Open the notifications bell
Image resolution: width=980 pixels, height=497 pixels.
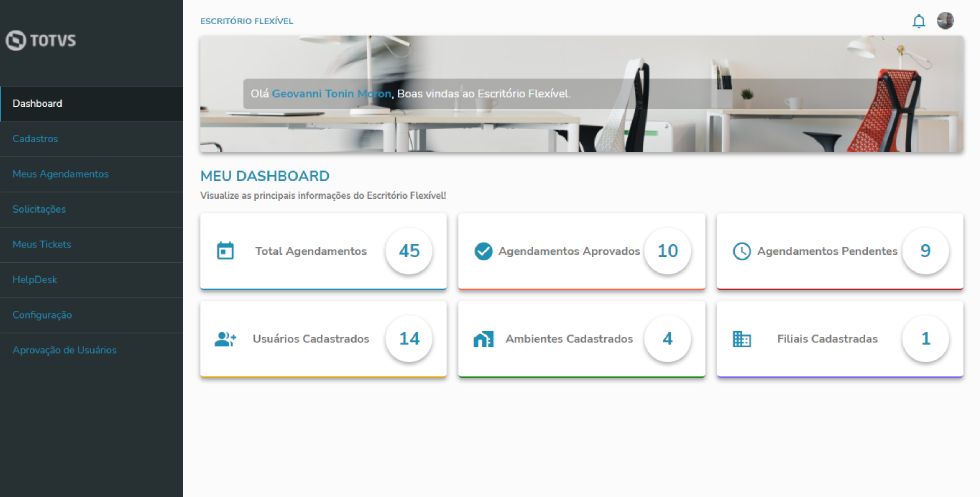coord(918,21)
